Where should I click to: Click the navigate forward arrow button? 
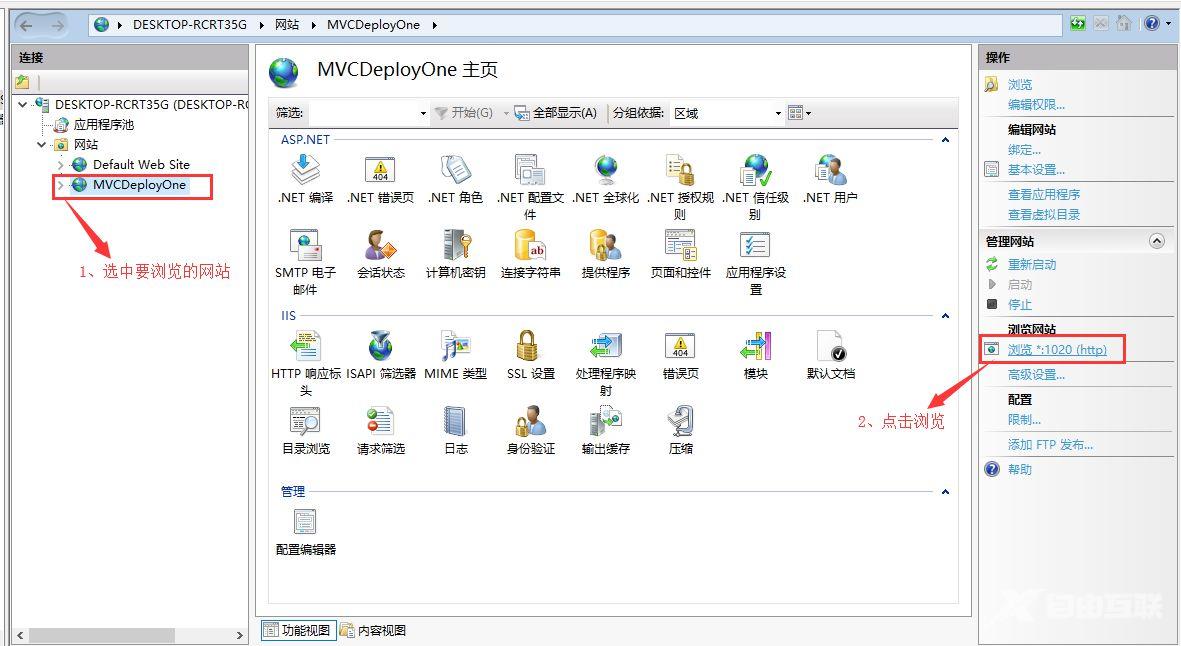click(x=58, y=26)
